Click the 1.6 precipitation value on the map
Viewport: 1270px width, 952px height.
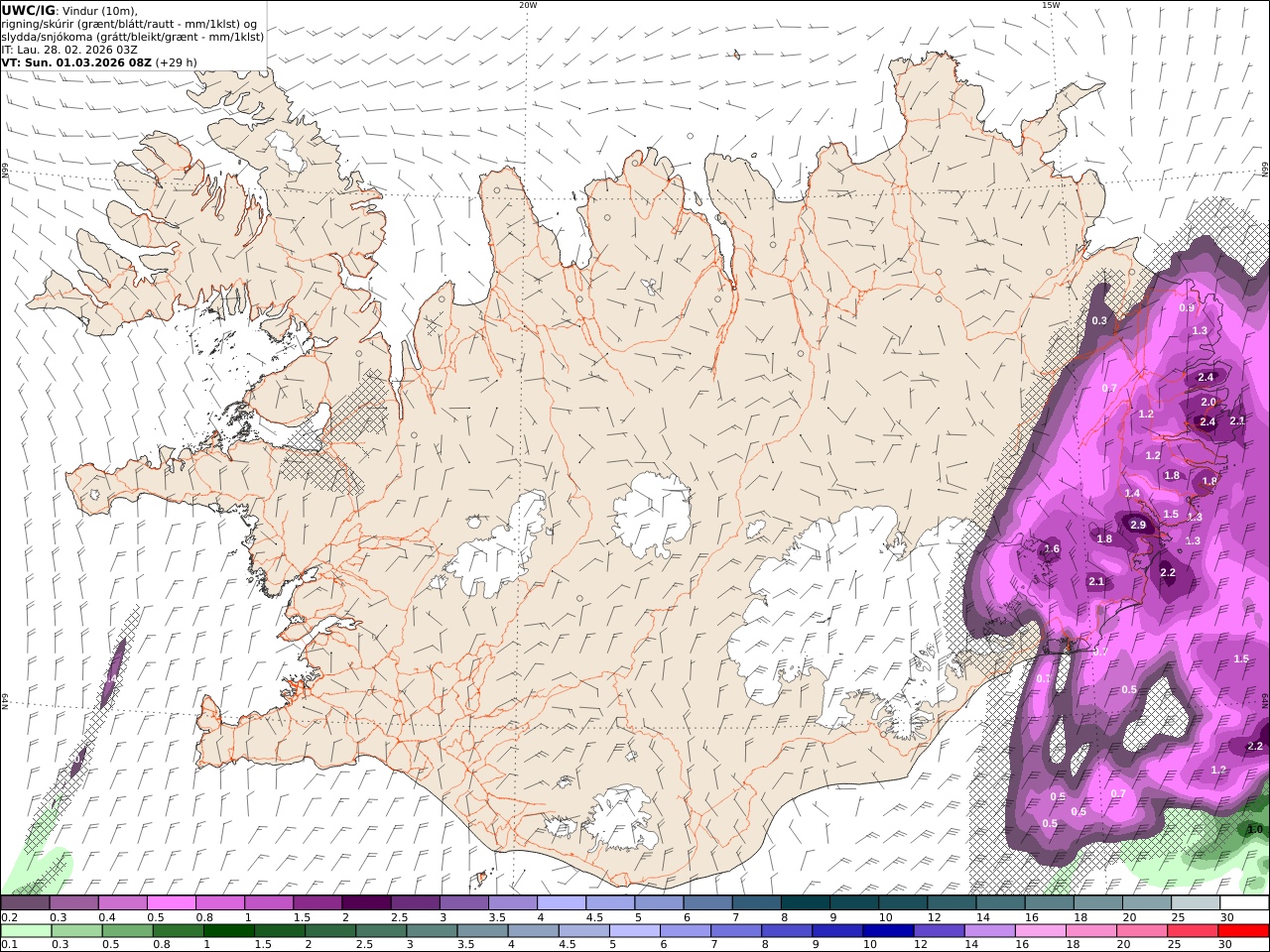click(1052, 548)
